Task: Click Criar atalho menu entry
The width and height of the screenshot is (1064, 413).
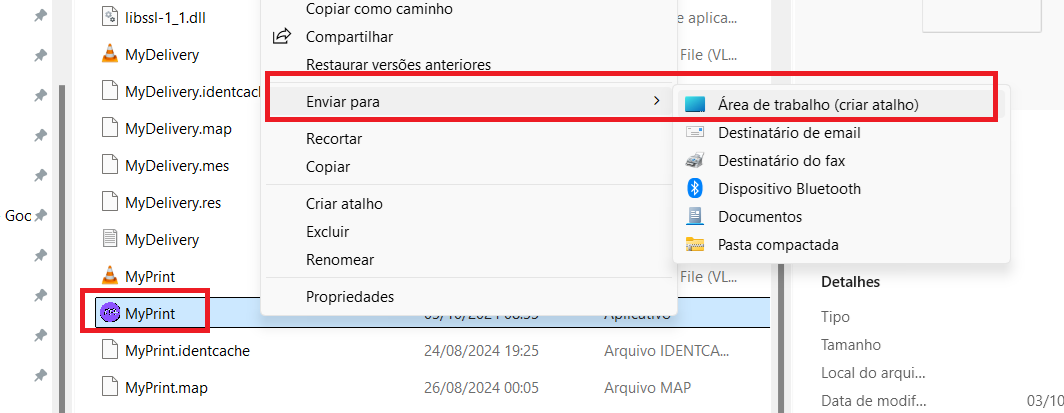Action: pyautogui.click(x=344, y=203)
